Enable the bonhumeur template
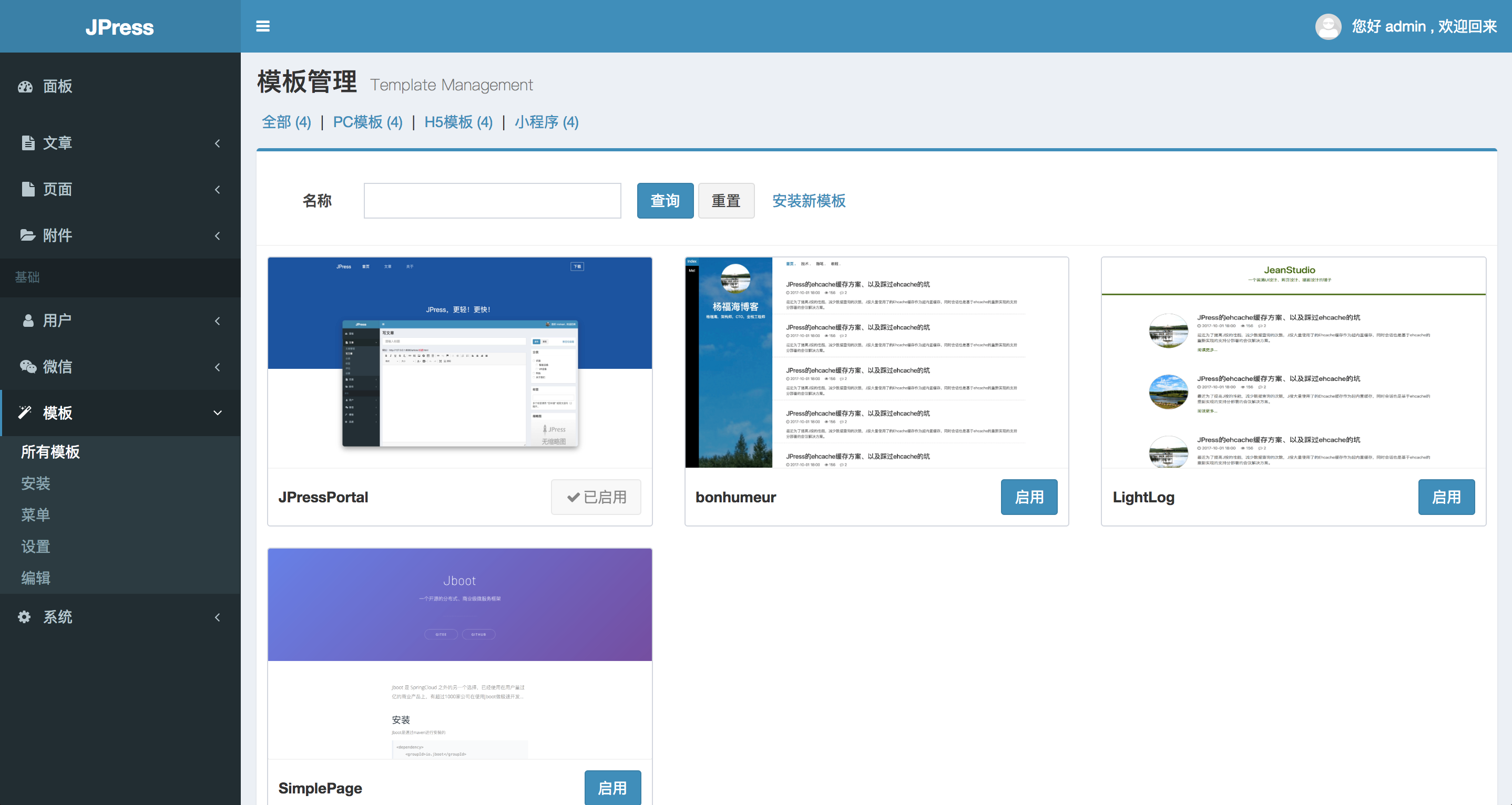Image resolution: width=1512 pixels, height=805 pixels. click(x=1028, y=497)
